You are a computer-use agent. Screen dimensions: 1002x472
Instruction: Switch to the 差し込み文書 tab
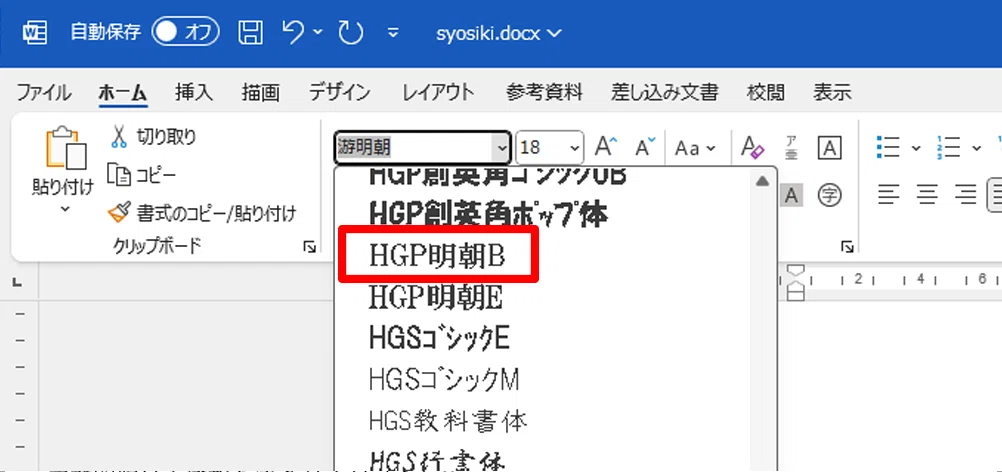tap(665, 93)
